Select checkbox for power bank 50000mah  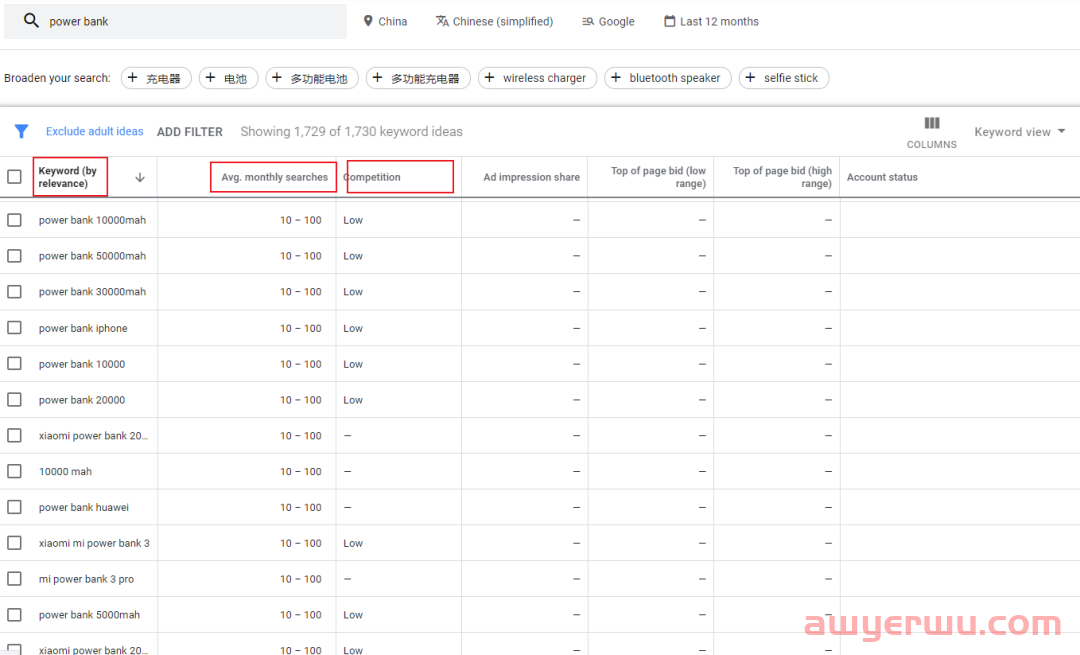click(14, 256)
